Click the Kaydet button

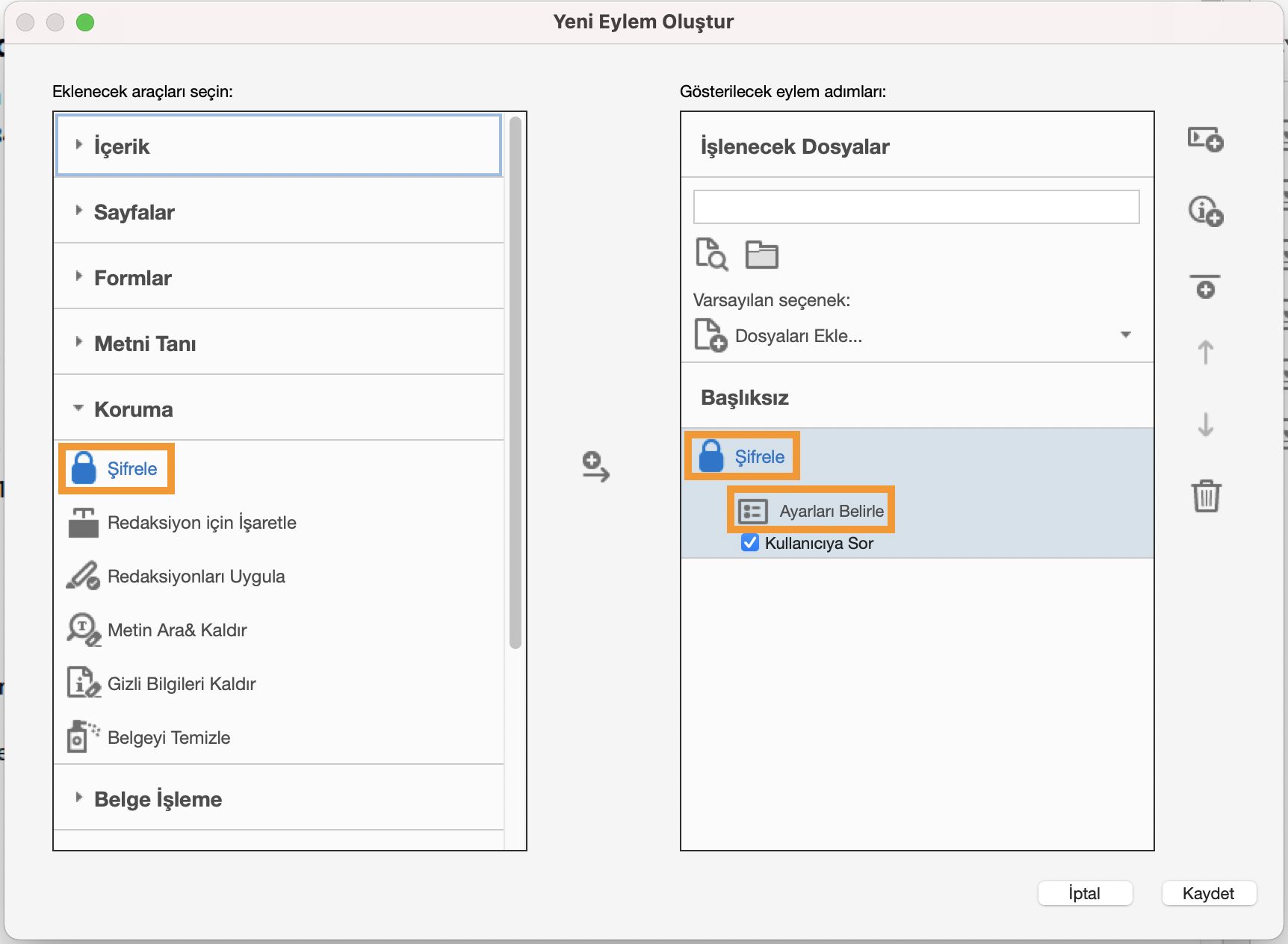point(1208,893)
